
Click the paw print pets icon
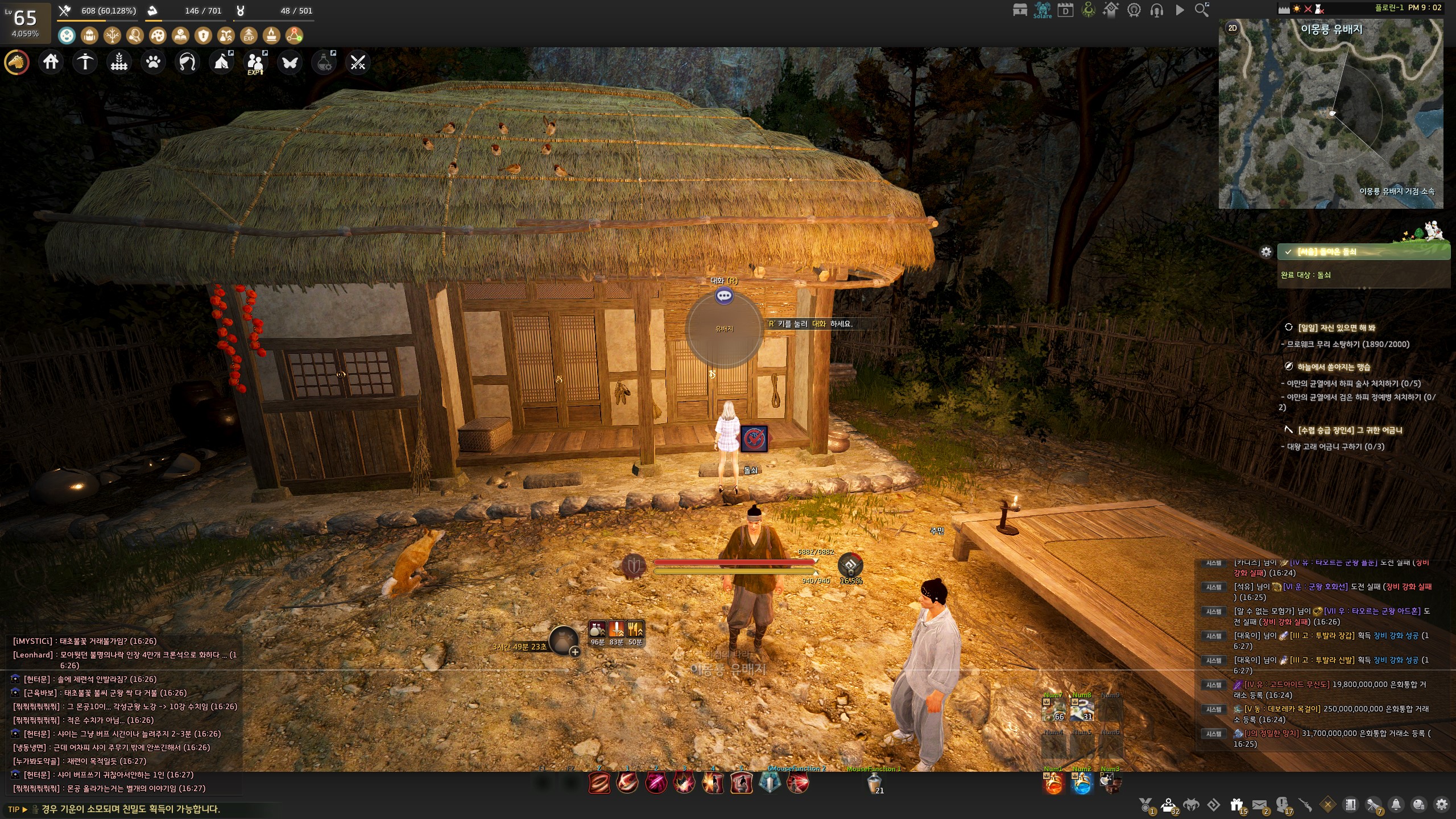(x=153, y=62)
